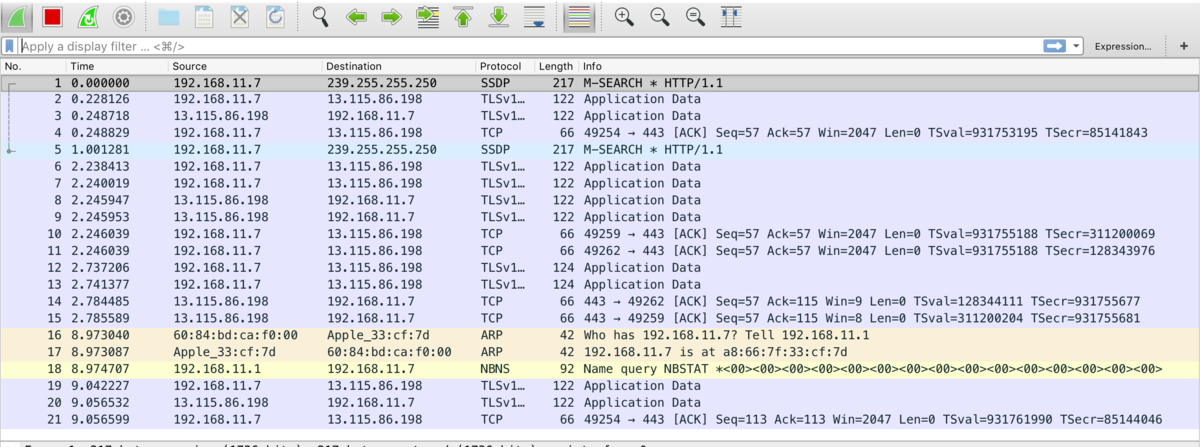Select packet 6 at time 2.238413
The image size is (1200, 447).
[x=600, y=166]
